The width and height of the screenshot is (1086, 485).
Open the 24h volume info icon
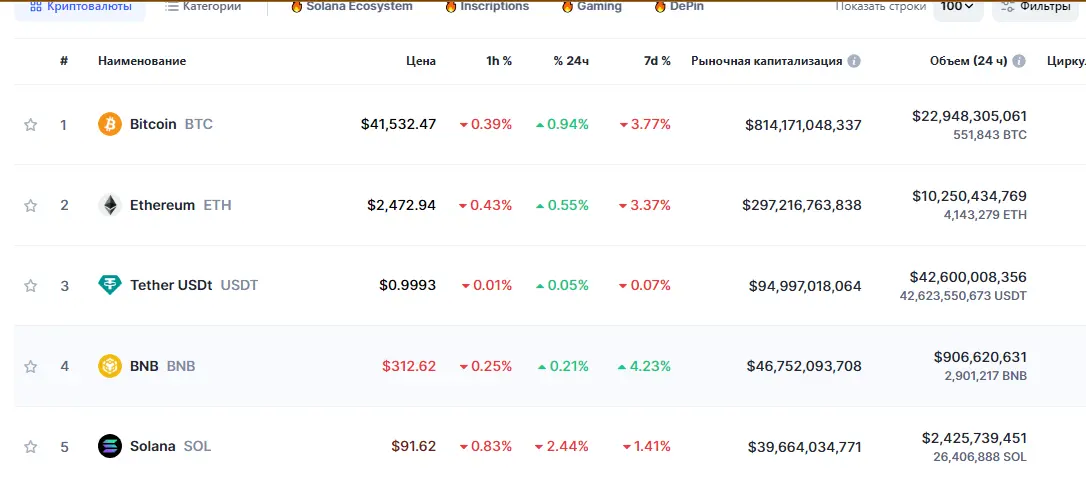[1019, 61]
